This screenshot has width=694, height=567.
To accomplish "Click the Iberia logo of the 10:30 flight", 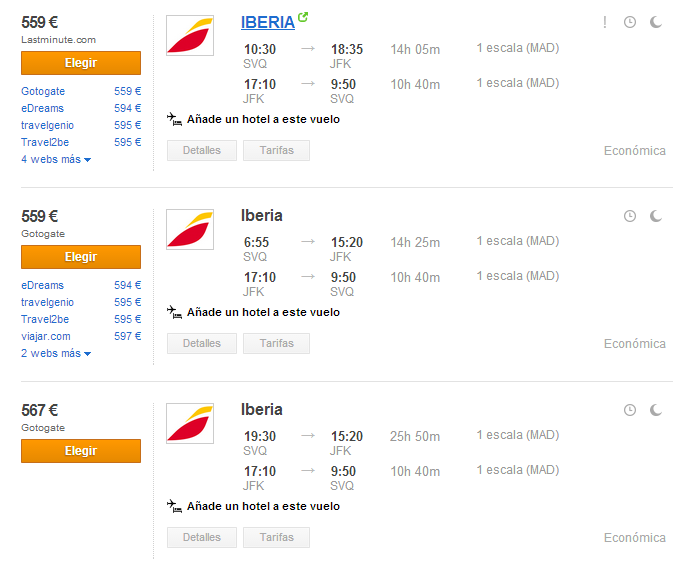I will click(190, 35).
